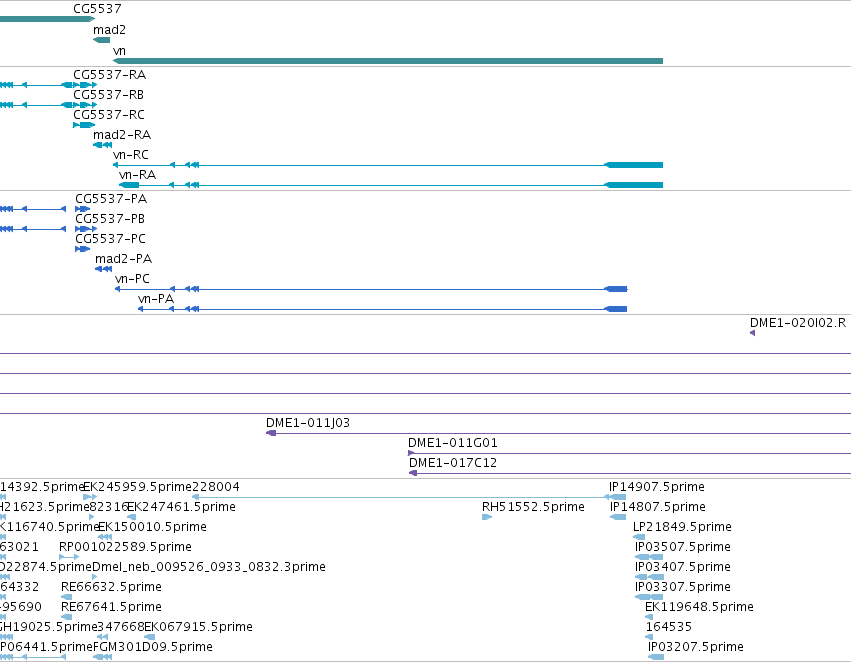Select the DME1-020I02.R clone label

point(798,323)
